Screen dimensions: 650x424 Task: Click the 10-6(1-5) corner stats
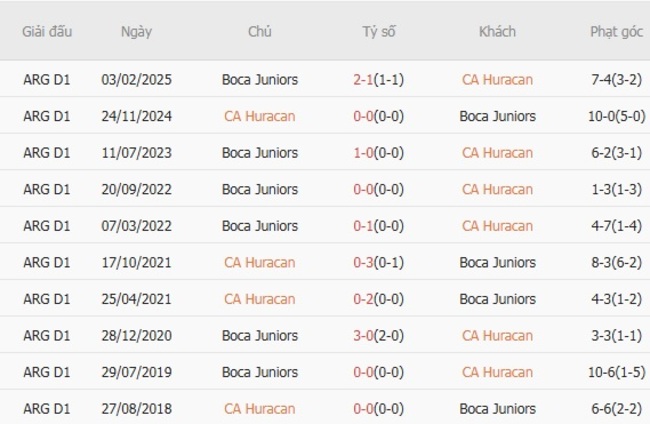(x=616, y=372)
